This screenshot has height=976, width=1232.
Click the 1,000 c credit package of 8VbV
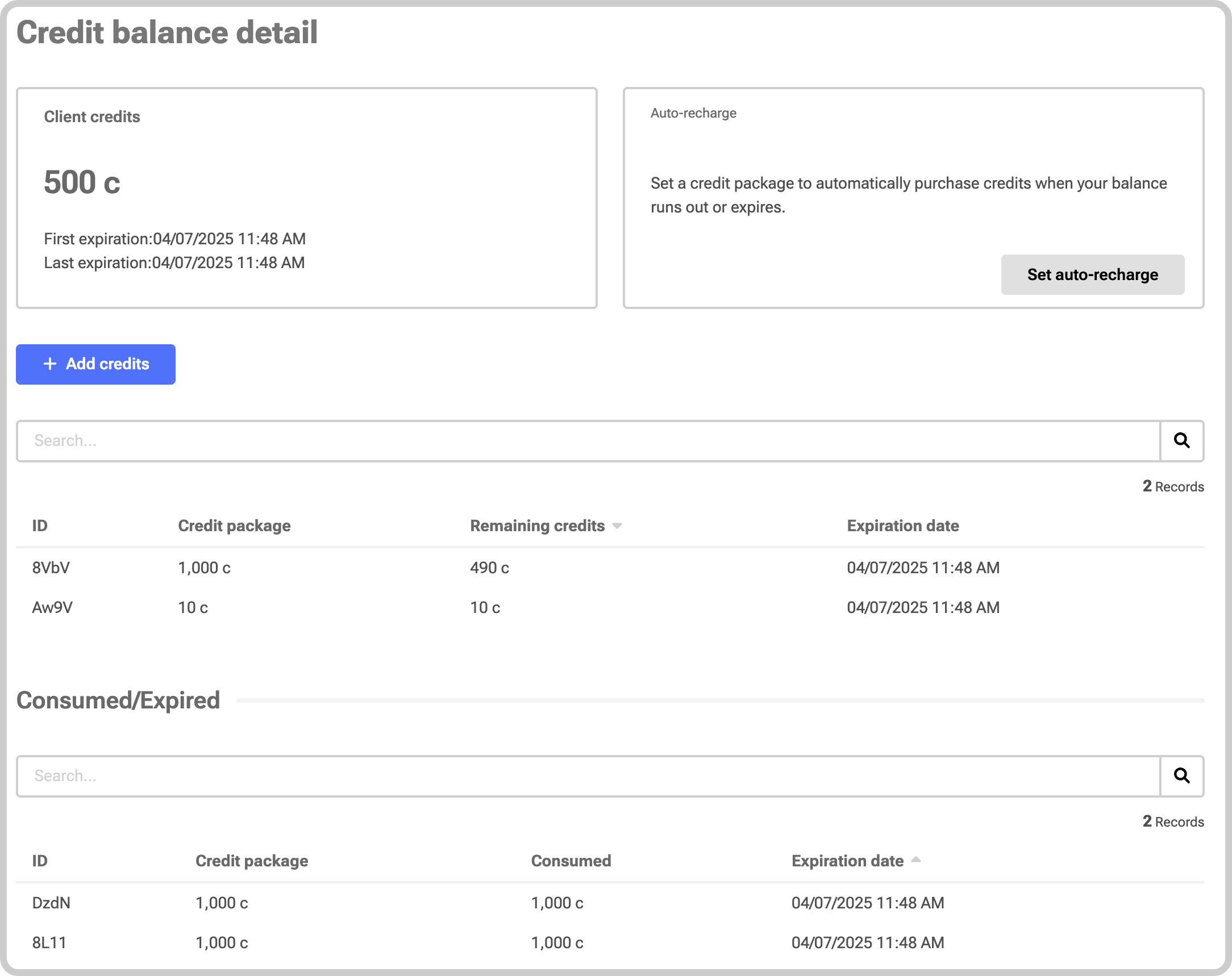[x=204, y=568]
